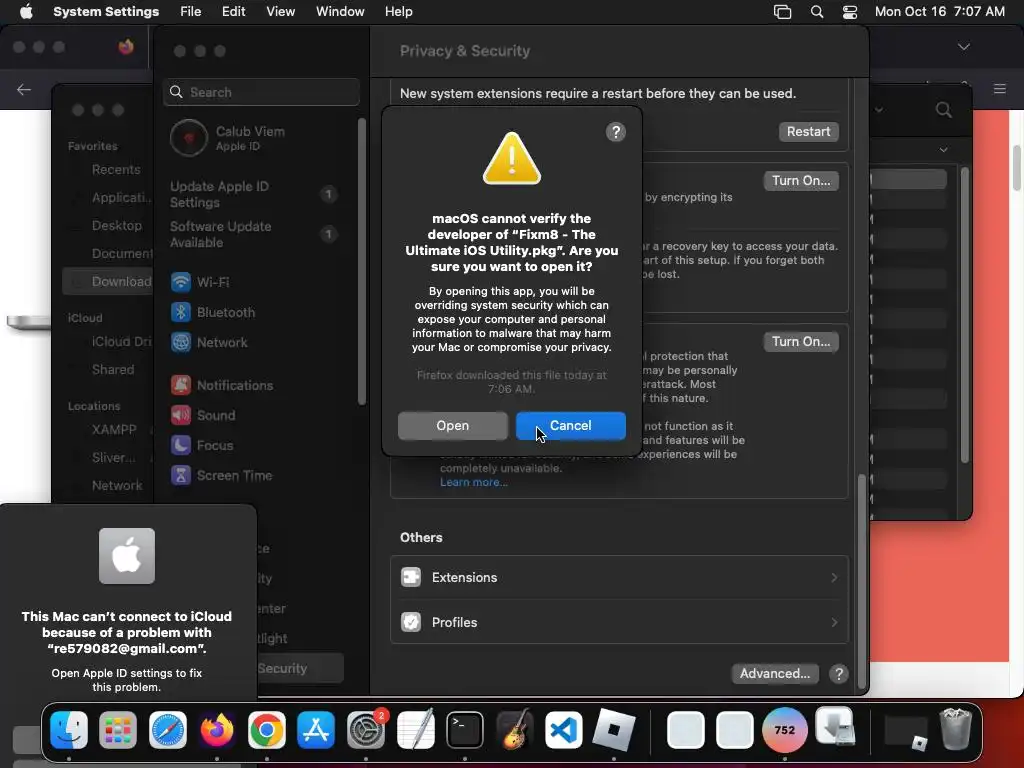
Task: Expand the Extensions row
Action: point(619,578)
